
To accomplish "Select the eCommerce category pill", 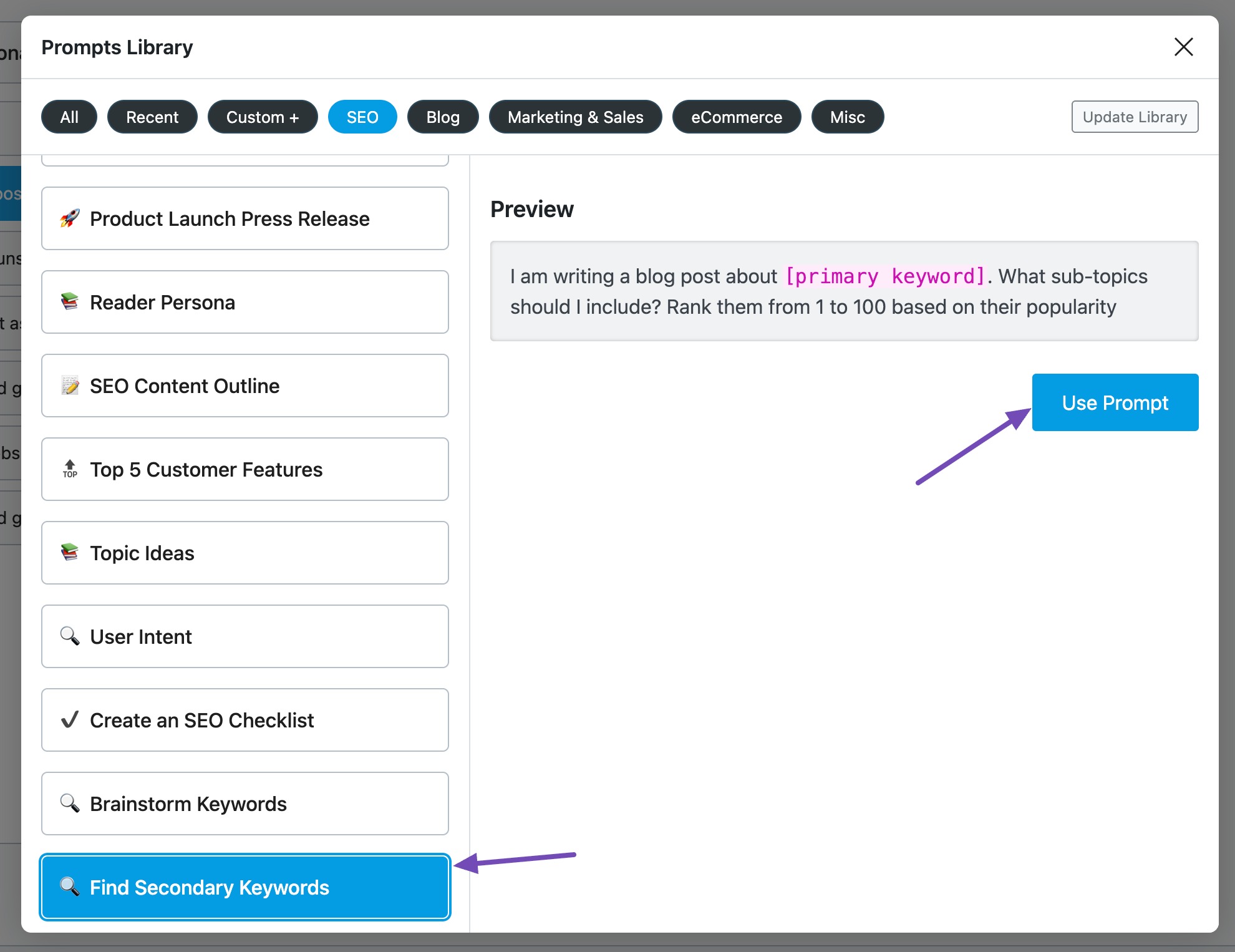I will [736, 117].
